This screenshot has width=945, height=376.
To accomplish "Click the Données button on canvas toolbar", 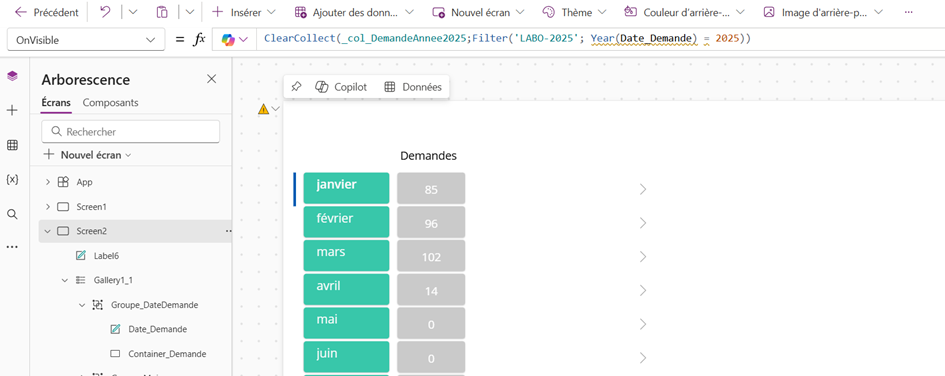I will pyautogui.click(x=413, y=87).
